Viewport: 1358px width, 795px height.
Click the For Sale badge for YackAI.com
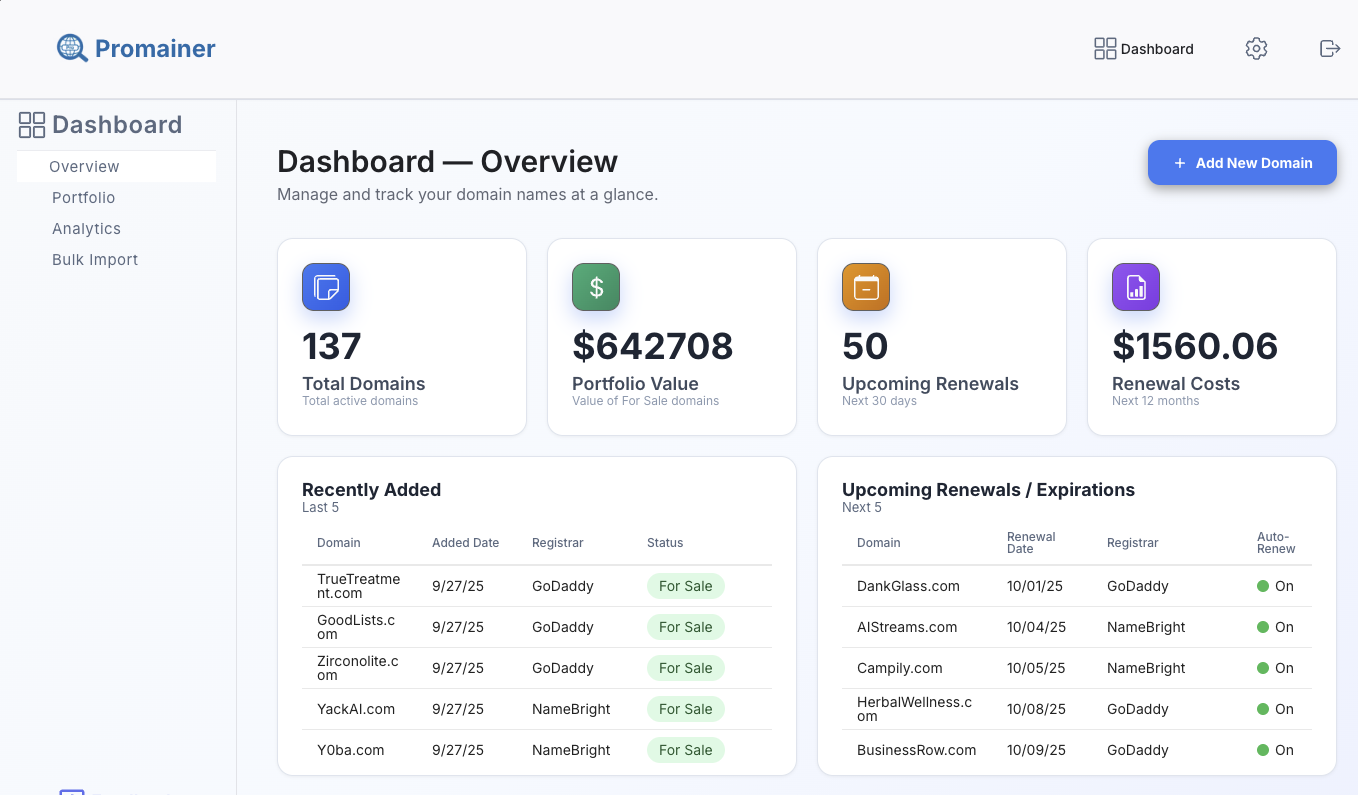pos(685,709)
